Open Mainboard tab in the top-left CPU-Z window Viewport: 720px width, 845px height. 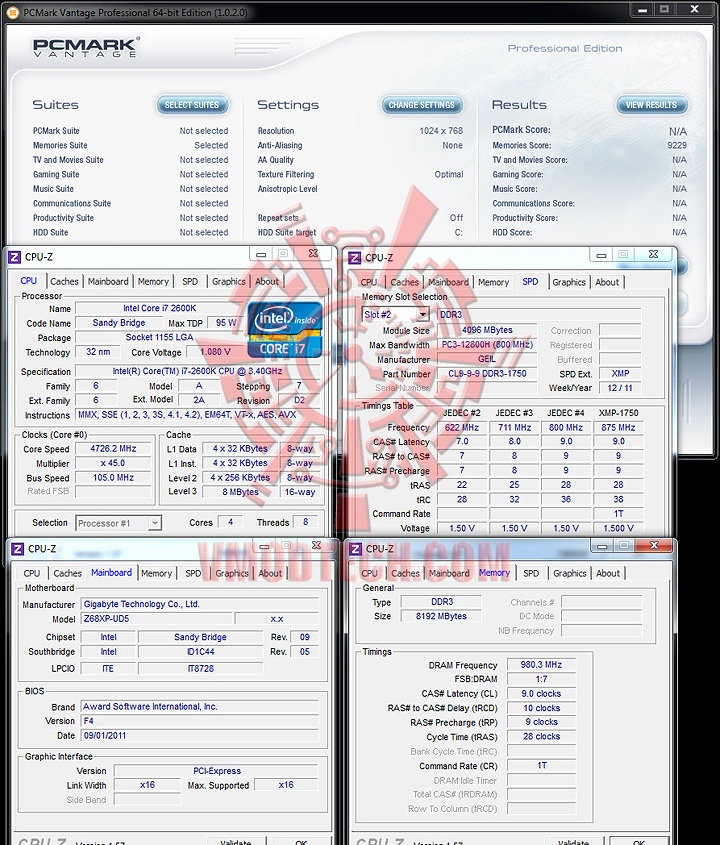tap(108, 281)
